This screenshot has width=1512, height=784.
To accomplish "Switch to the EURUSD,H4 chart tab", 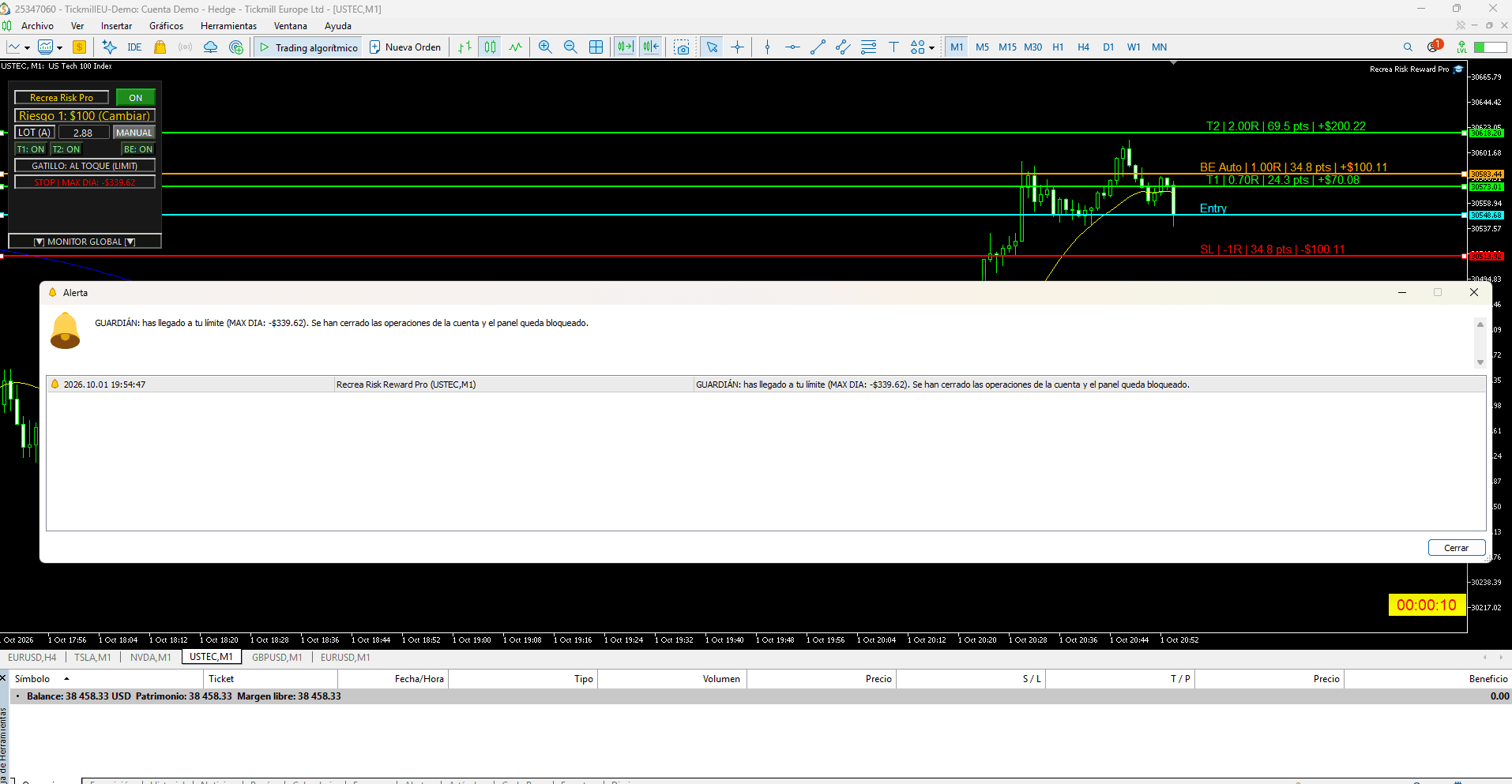I will click(32, 658).
